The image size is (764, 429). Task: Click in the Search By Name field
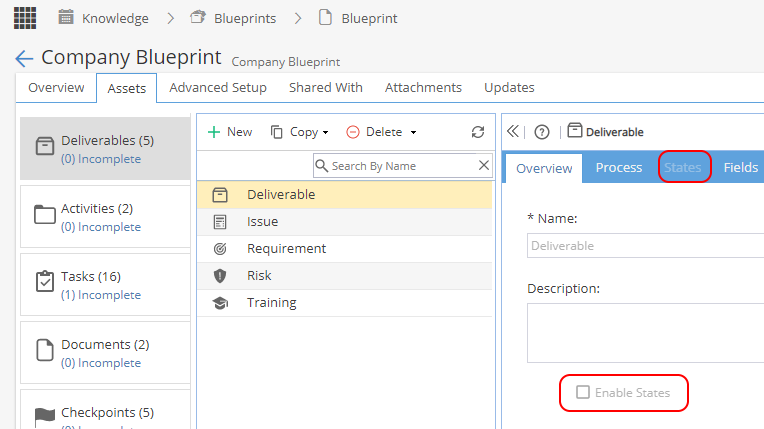point(403,166)
